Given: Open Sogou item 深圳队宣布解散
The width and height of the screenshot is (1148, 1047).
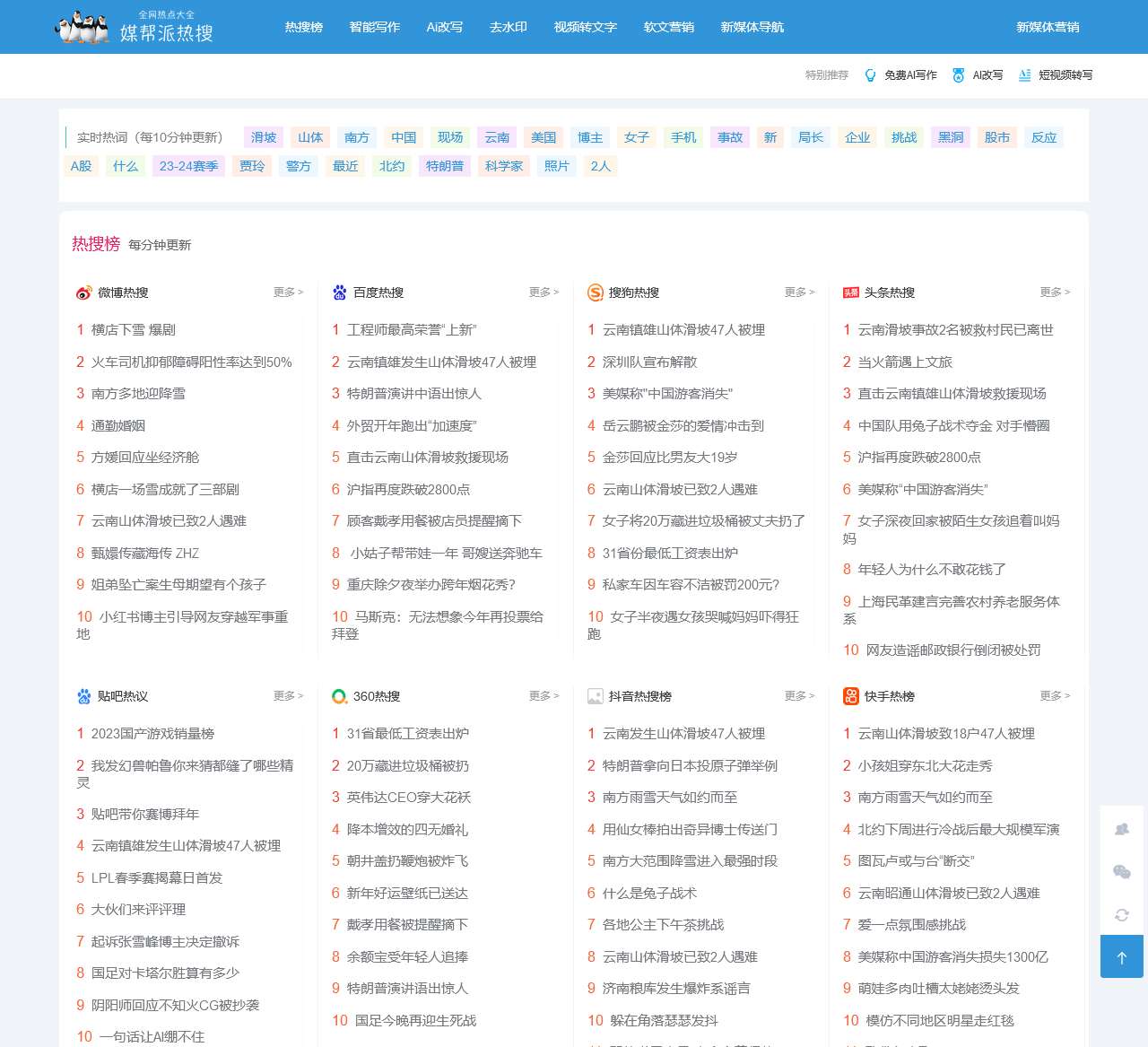Looking at the screenshot, I should point(649,362).
